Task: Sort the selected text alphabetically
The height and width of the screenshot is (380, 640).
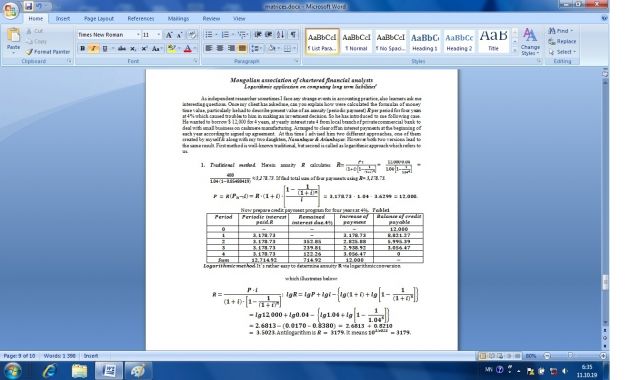Action: [280, 35]
